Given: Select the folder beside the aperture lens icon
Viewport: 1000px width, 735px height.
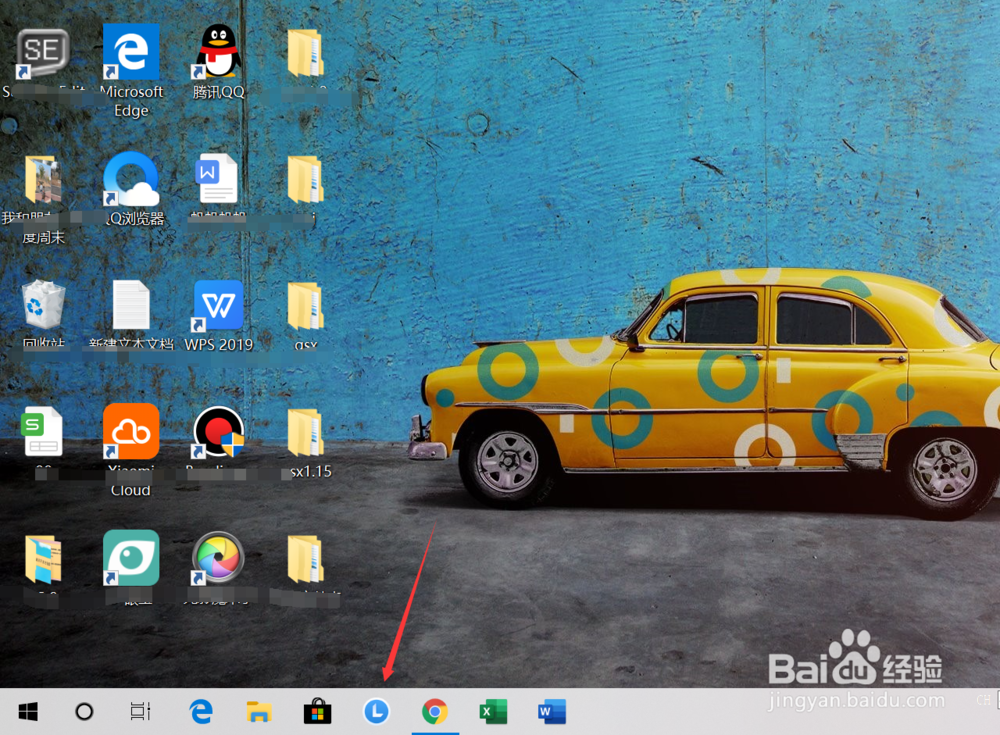Looking at the screenshot, I should (305, 560).
